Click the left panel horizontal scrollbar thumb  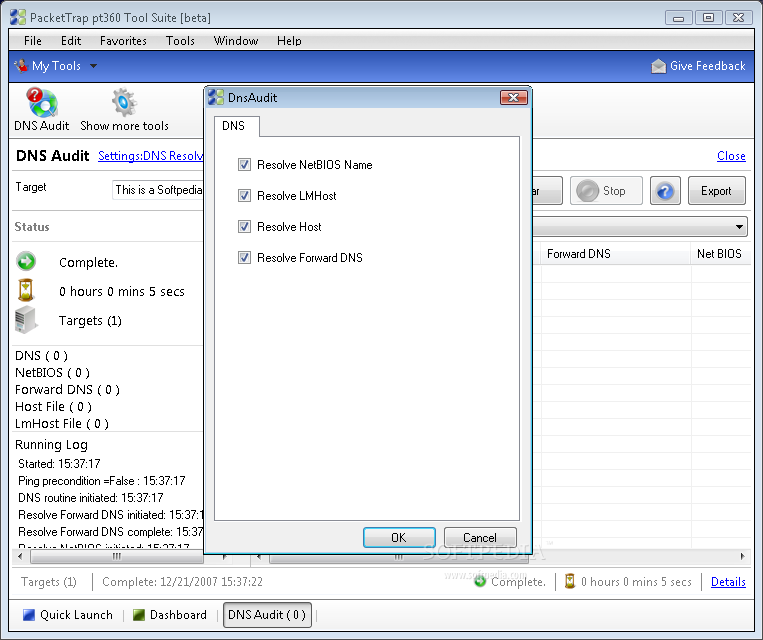click(x=116, y=556)
